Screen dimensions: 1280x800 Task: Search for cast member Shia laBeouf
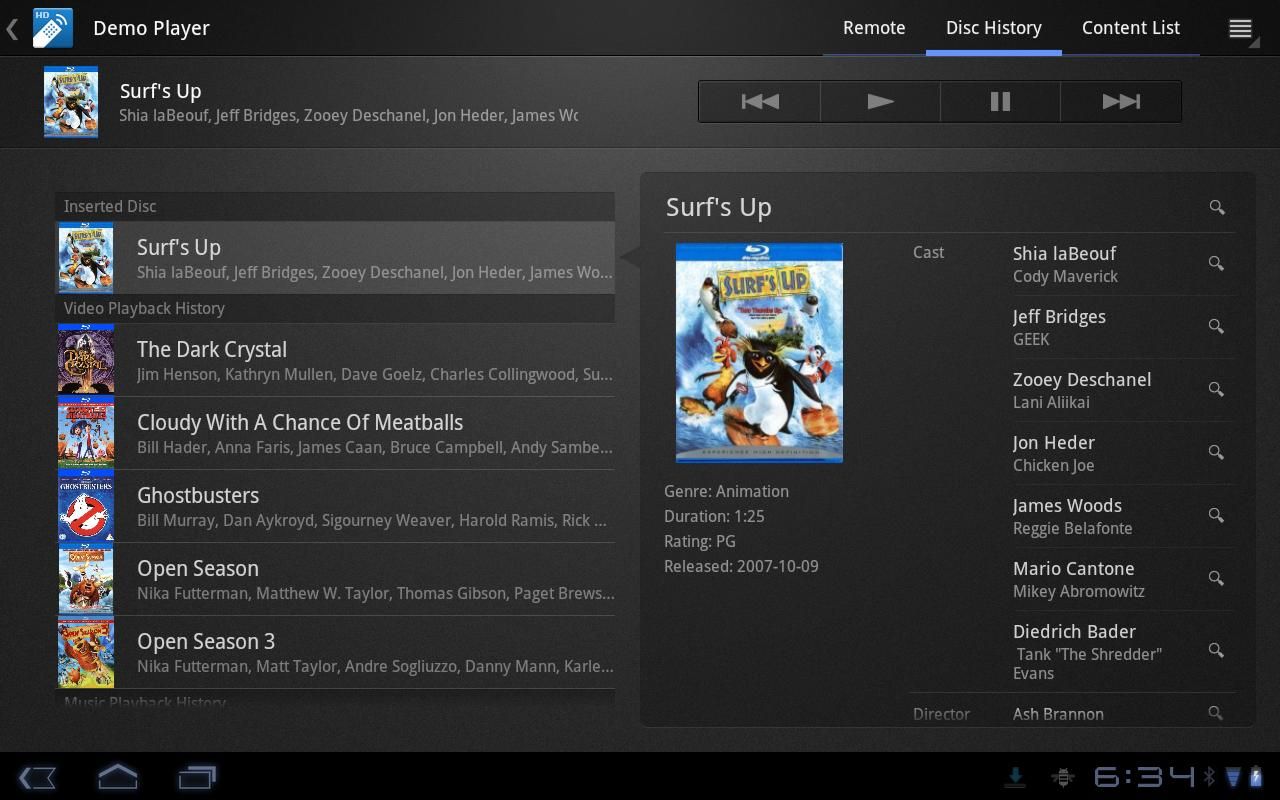point(1216,263)
